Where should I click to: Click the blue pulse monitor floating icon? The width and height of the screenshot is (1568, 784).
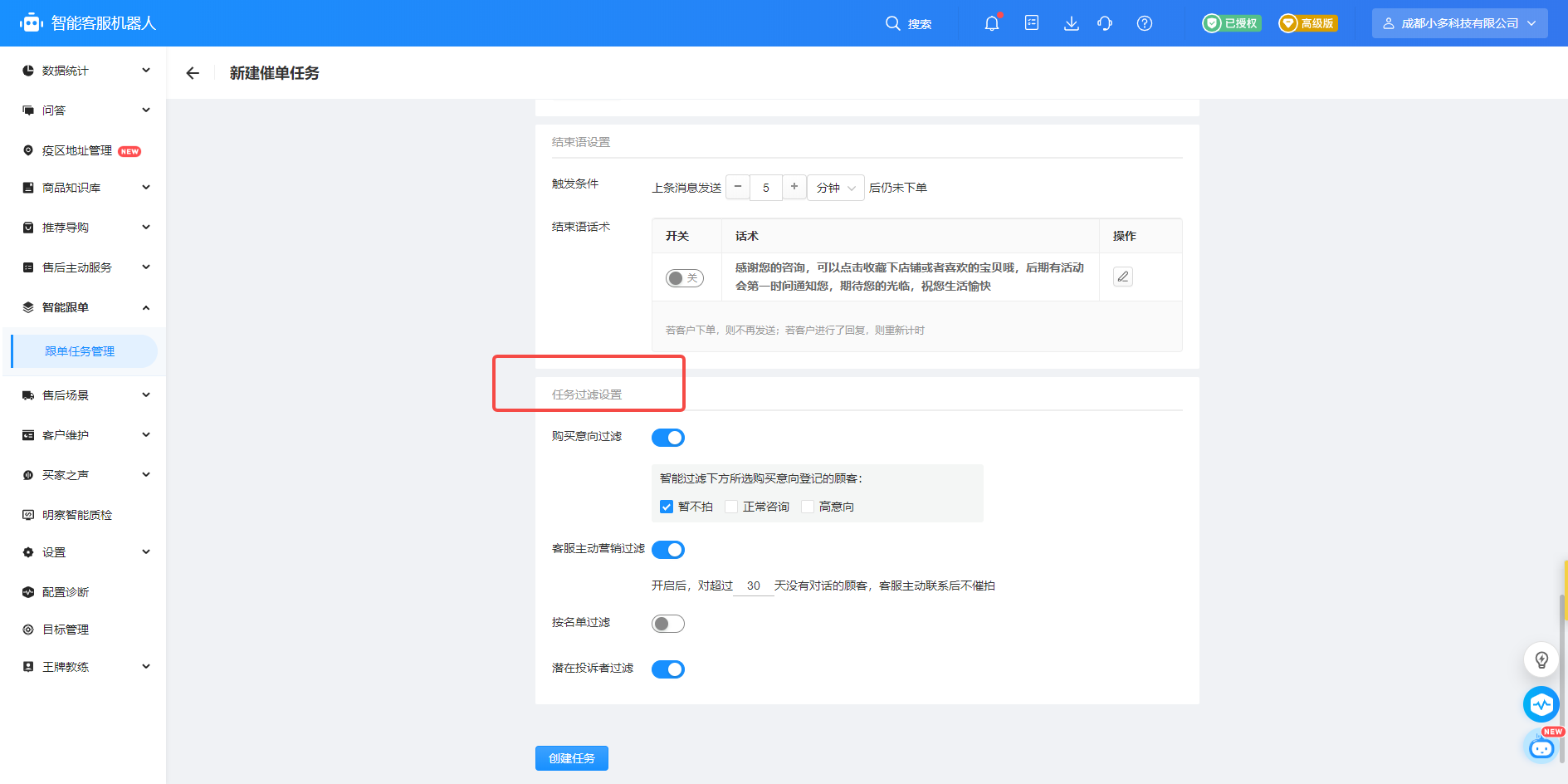point(1541,704)
